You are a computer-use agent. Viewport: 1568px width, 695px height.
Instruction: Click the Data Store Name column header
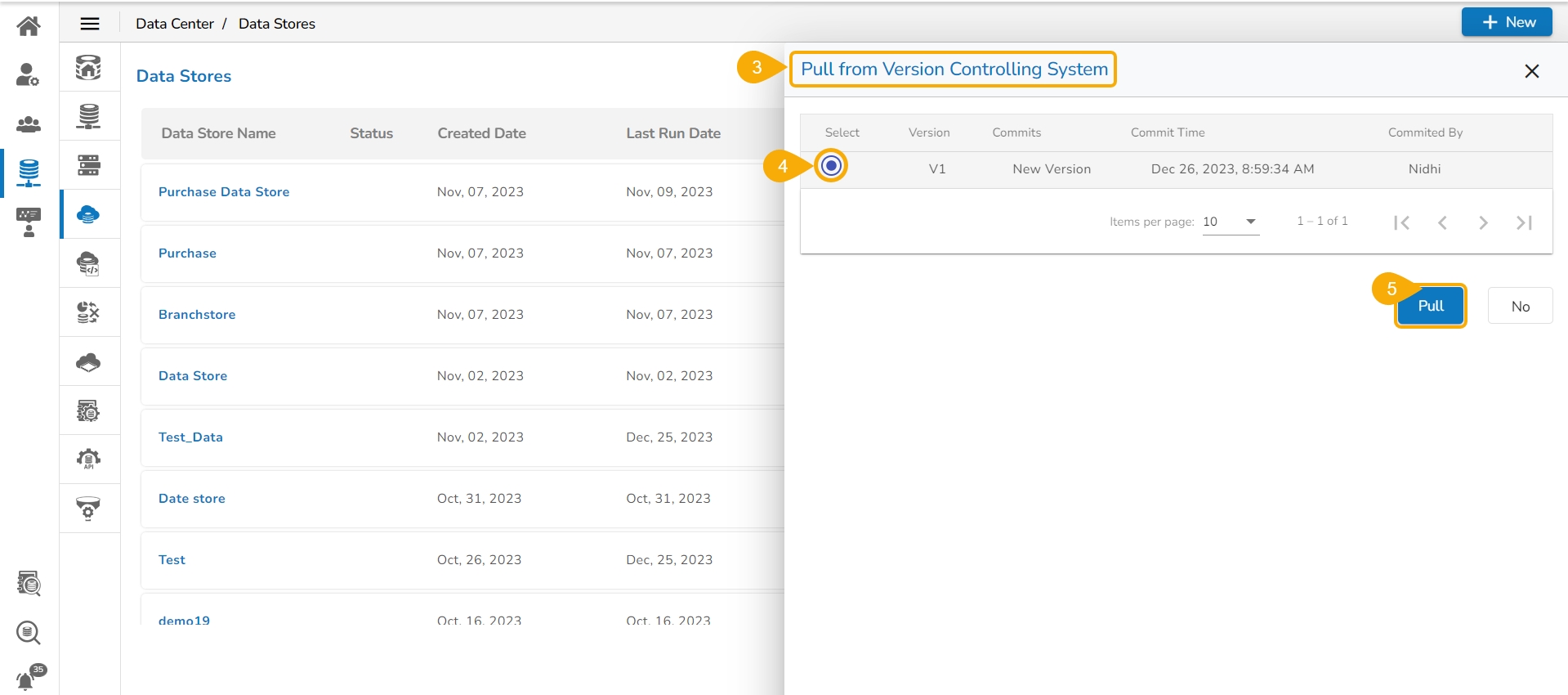tap(218, 133)
